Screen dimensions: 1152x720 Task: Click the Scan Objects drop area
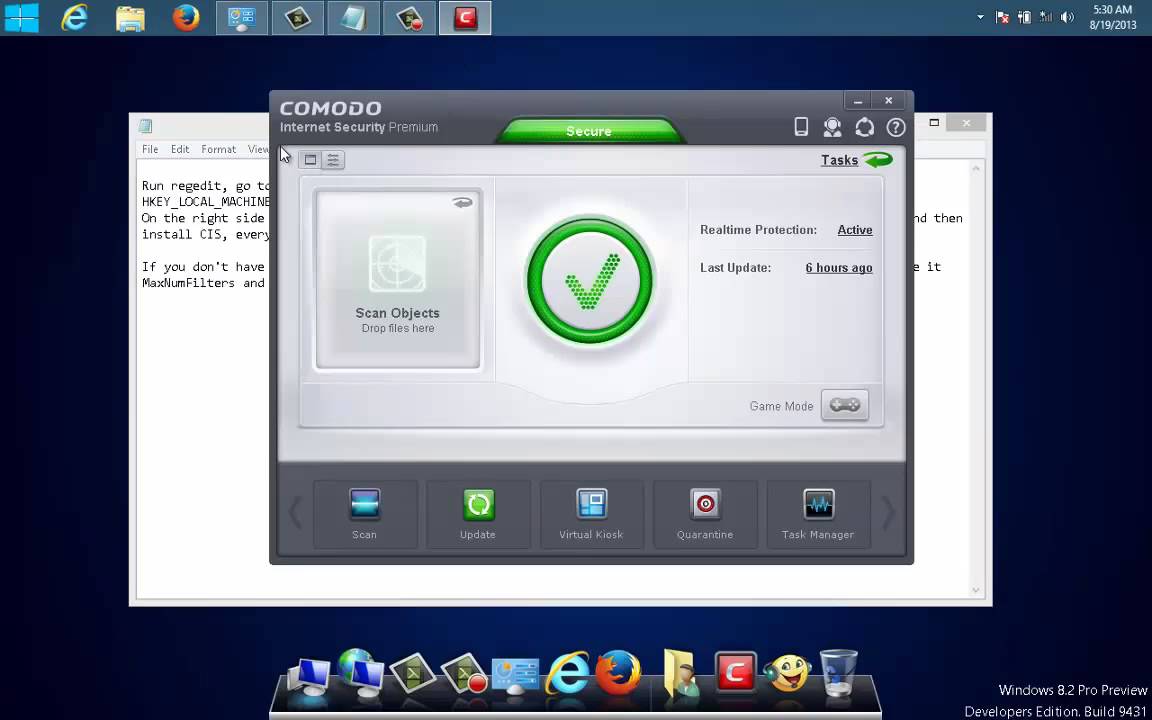coord(397,279)
